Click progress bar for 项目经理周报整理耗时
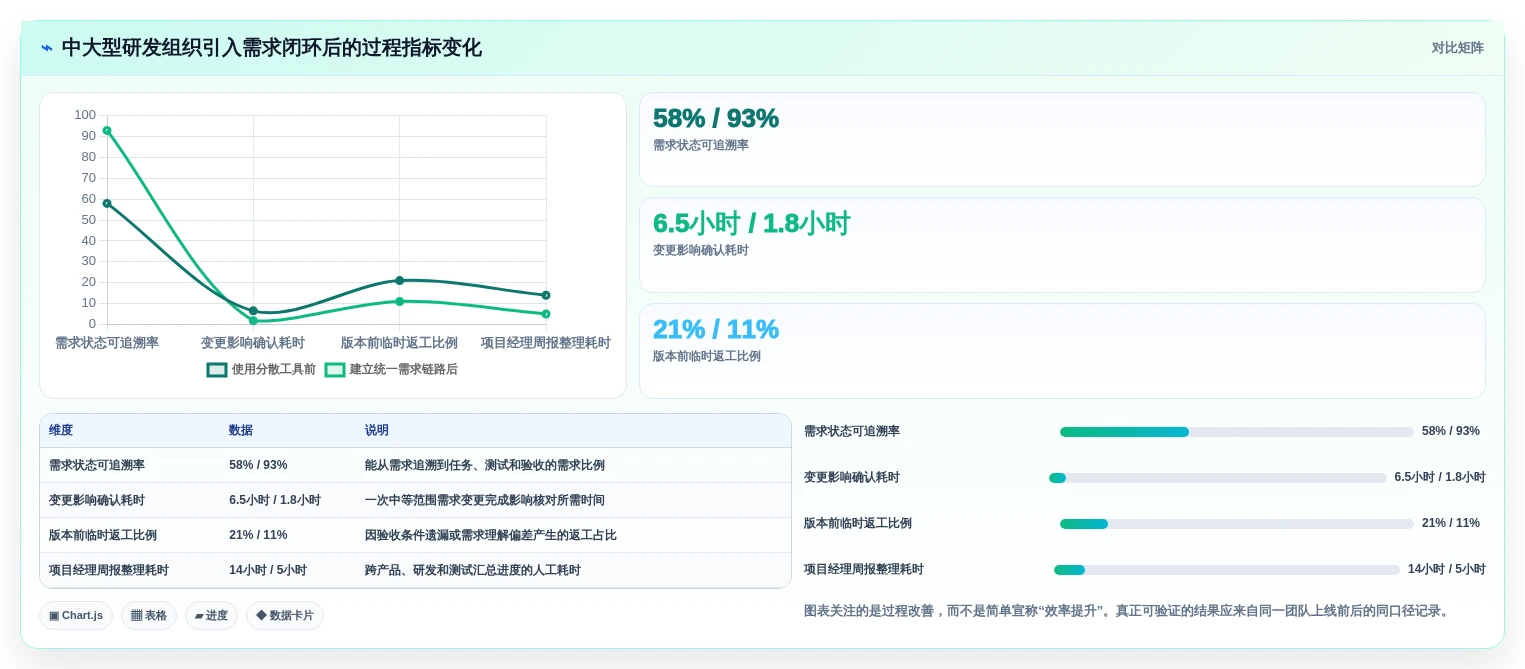The width and height of the screenshot is (1525, 669). [x=1227, y=570]
